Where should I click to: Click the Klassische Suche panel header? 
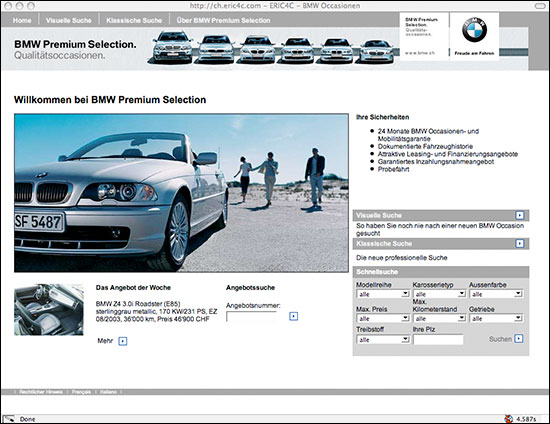point(441,244)
